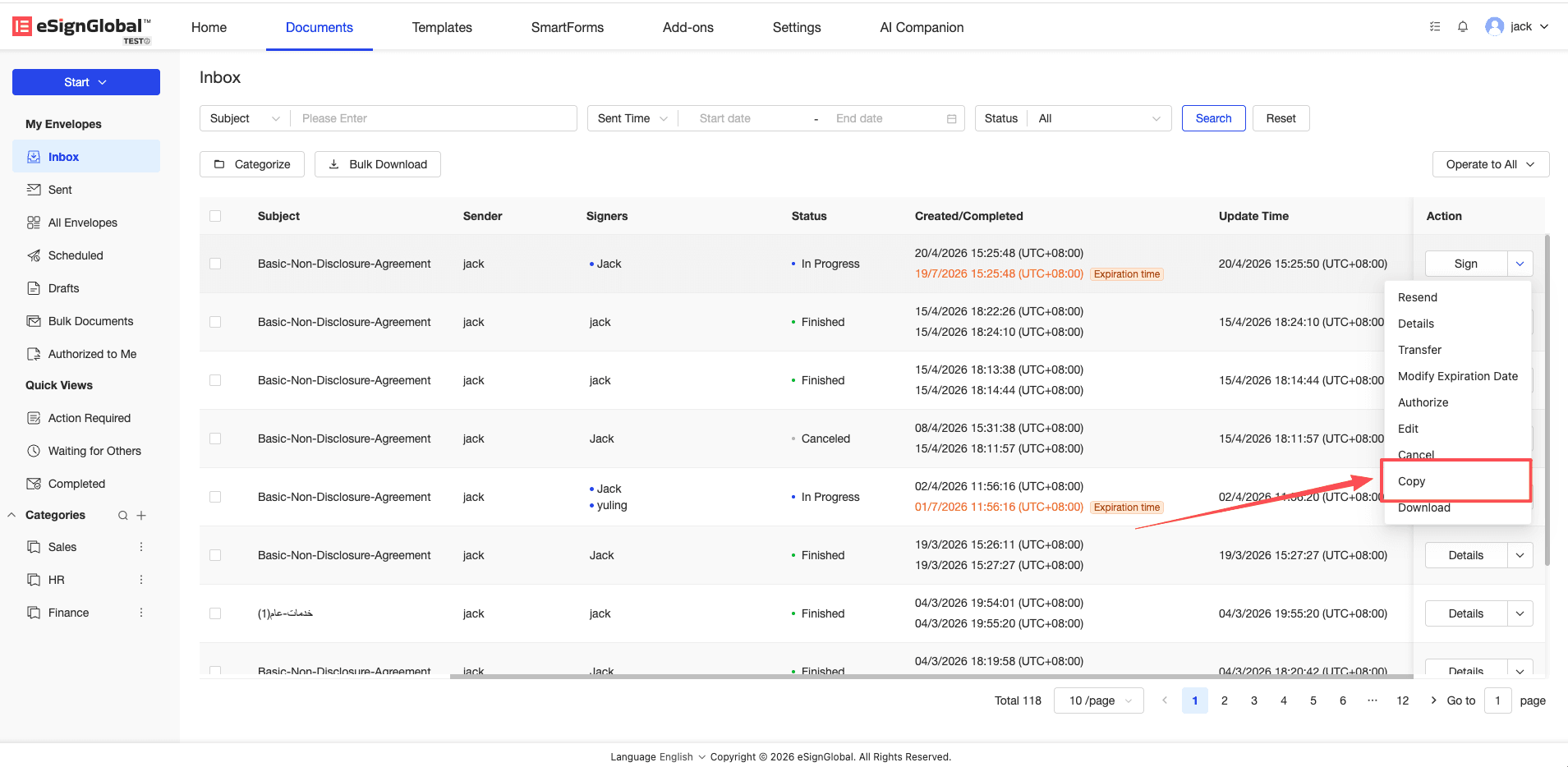
Task: Click the Search button
Action: (1214, 118)
